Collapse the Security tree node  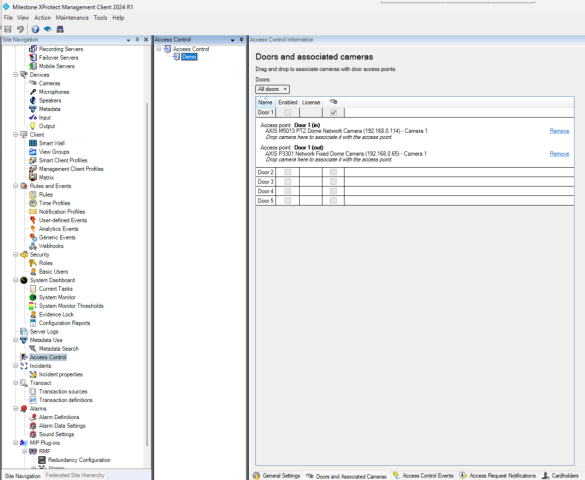[x=16, y=254]
